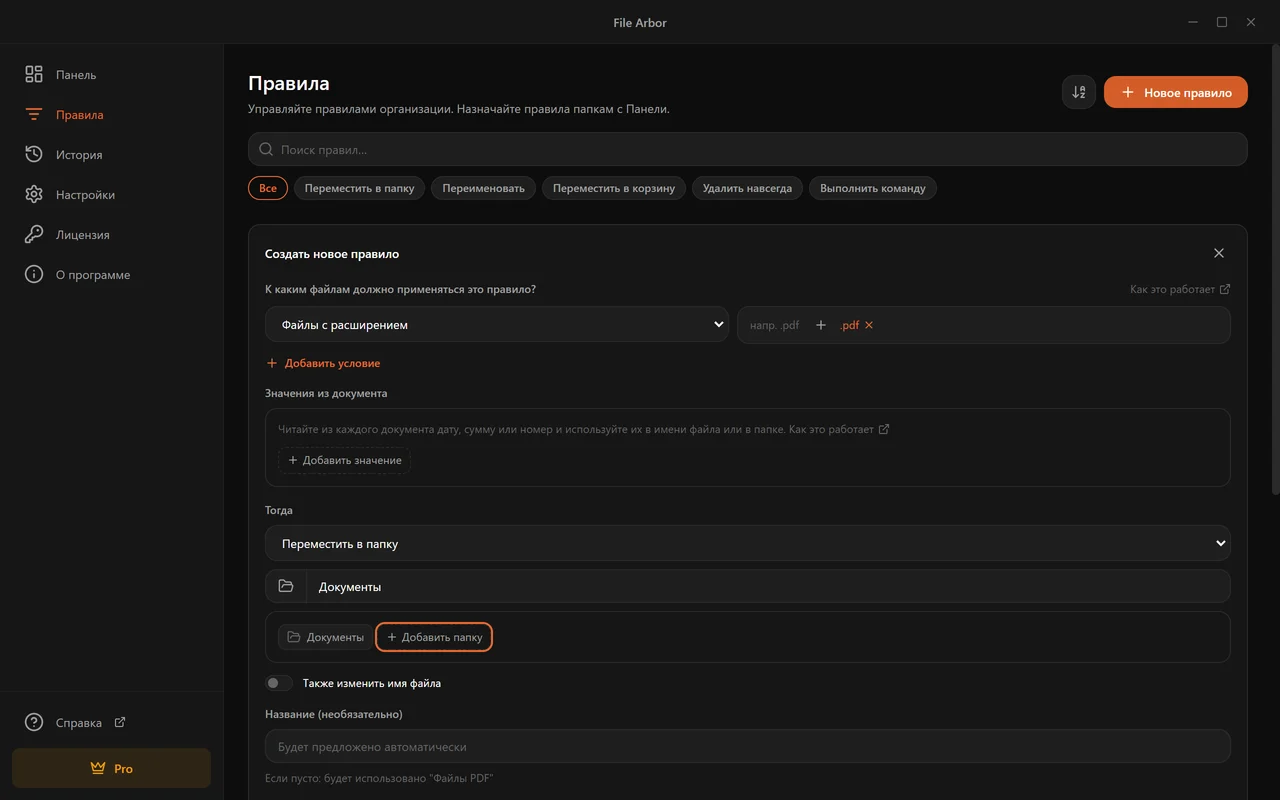Expand the Переместить в папку action dropdown
Viewport: 1280px width, 800px height.
click(x=748, y=544)
